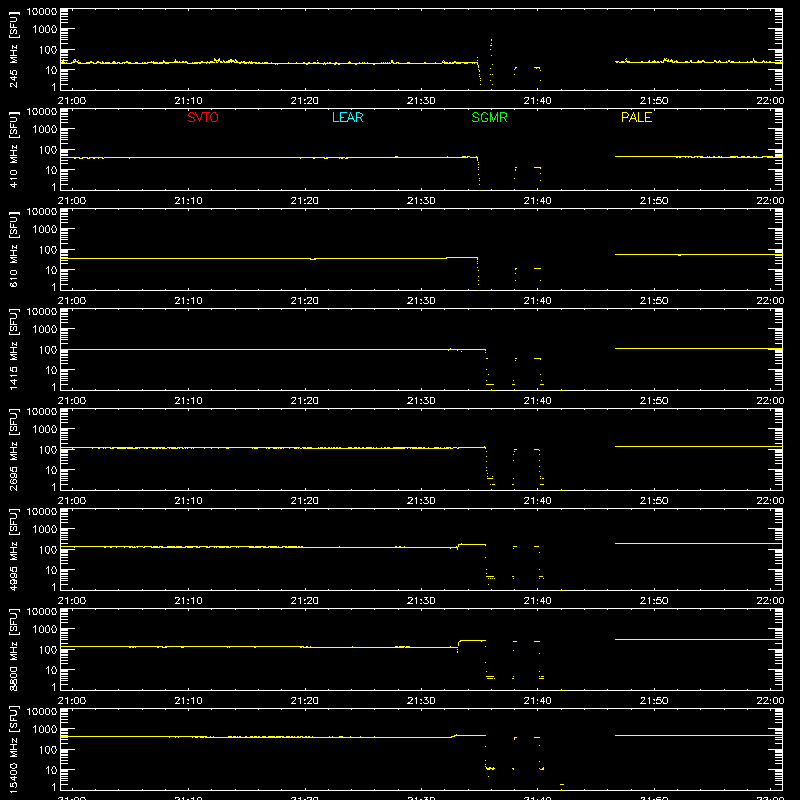This screenshot has height=800, width=800.
Task: Click the 21:40 tick under the 245 MHz plot
Action: tap(537, 101)
